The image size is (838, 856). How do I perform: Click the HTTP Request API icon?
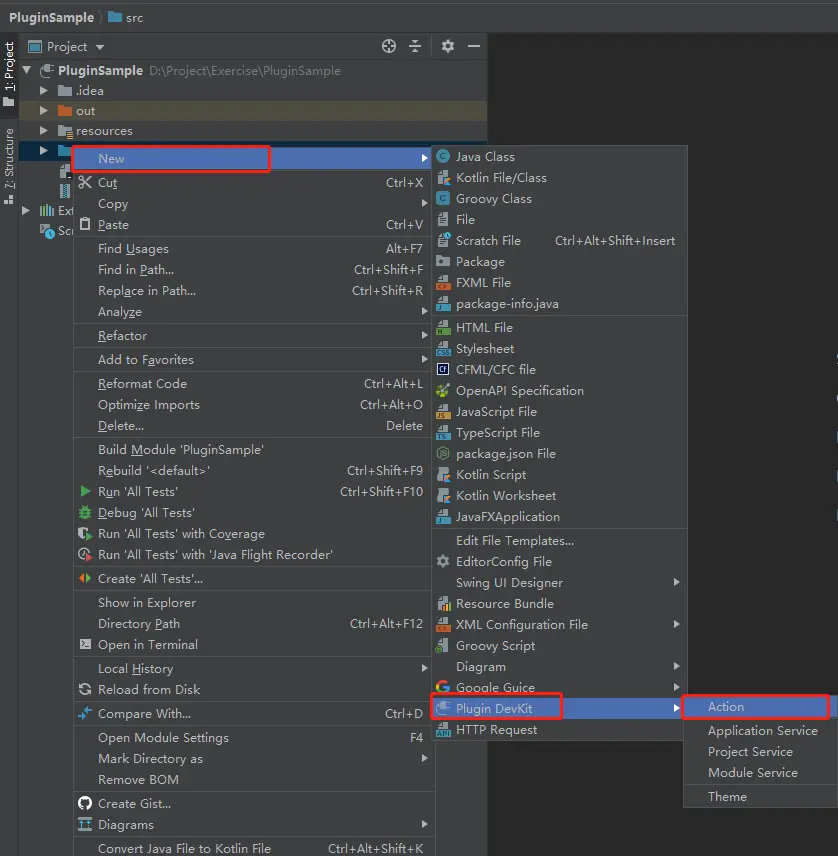coord(443,730)
